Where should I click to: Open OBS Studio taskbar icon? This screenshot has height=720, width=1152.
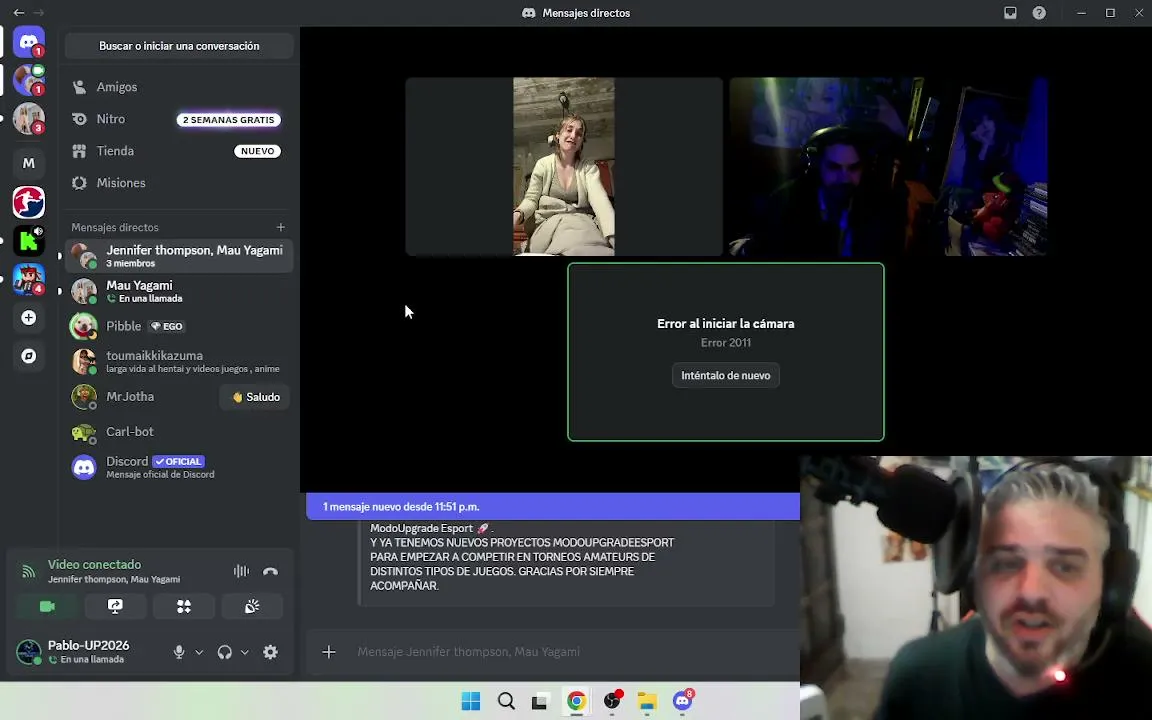(612, 701)
